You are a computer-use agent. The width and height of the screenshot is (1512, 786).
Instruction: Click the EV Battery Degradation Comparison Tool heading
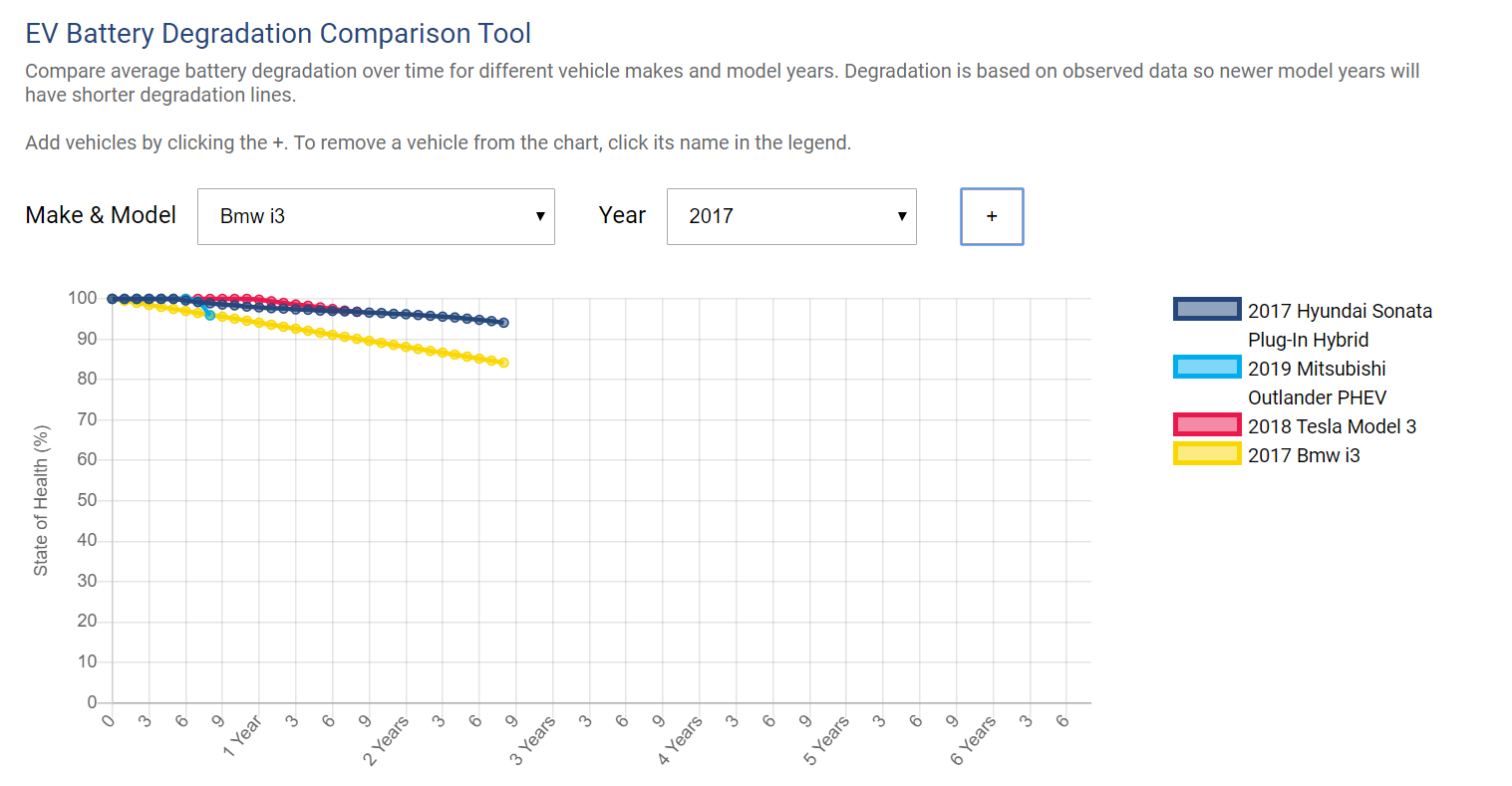(x=278, y=34)
